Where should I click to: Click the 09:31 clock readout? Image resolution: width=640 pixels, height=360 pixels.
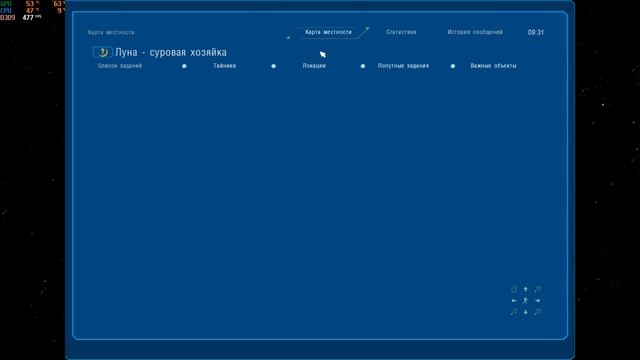(x=536, y=32)
